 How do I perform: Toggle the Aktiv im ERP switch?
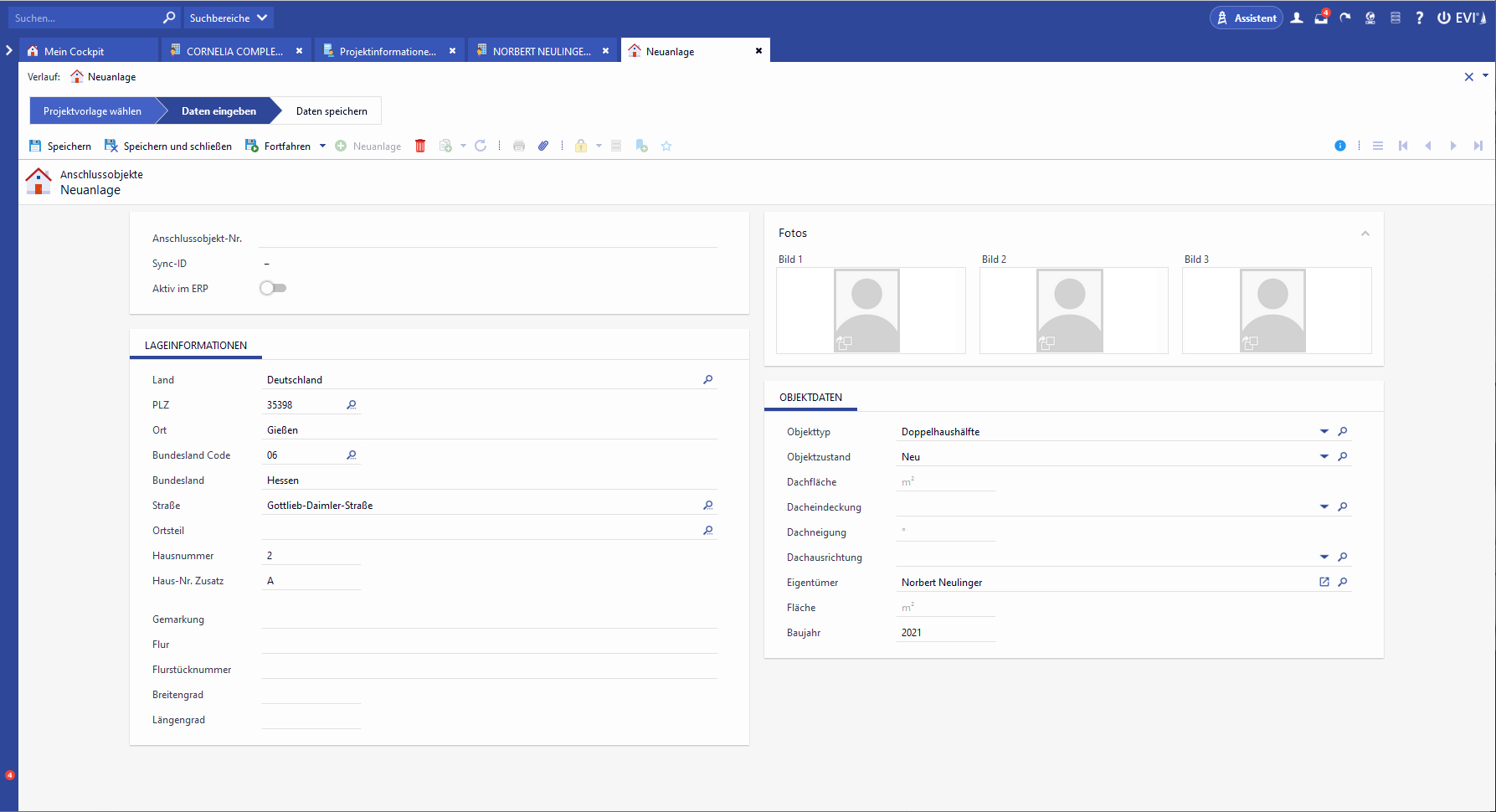[x=273, y=288]
